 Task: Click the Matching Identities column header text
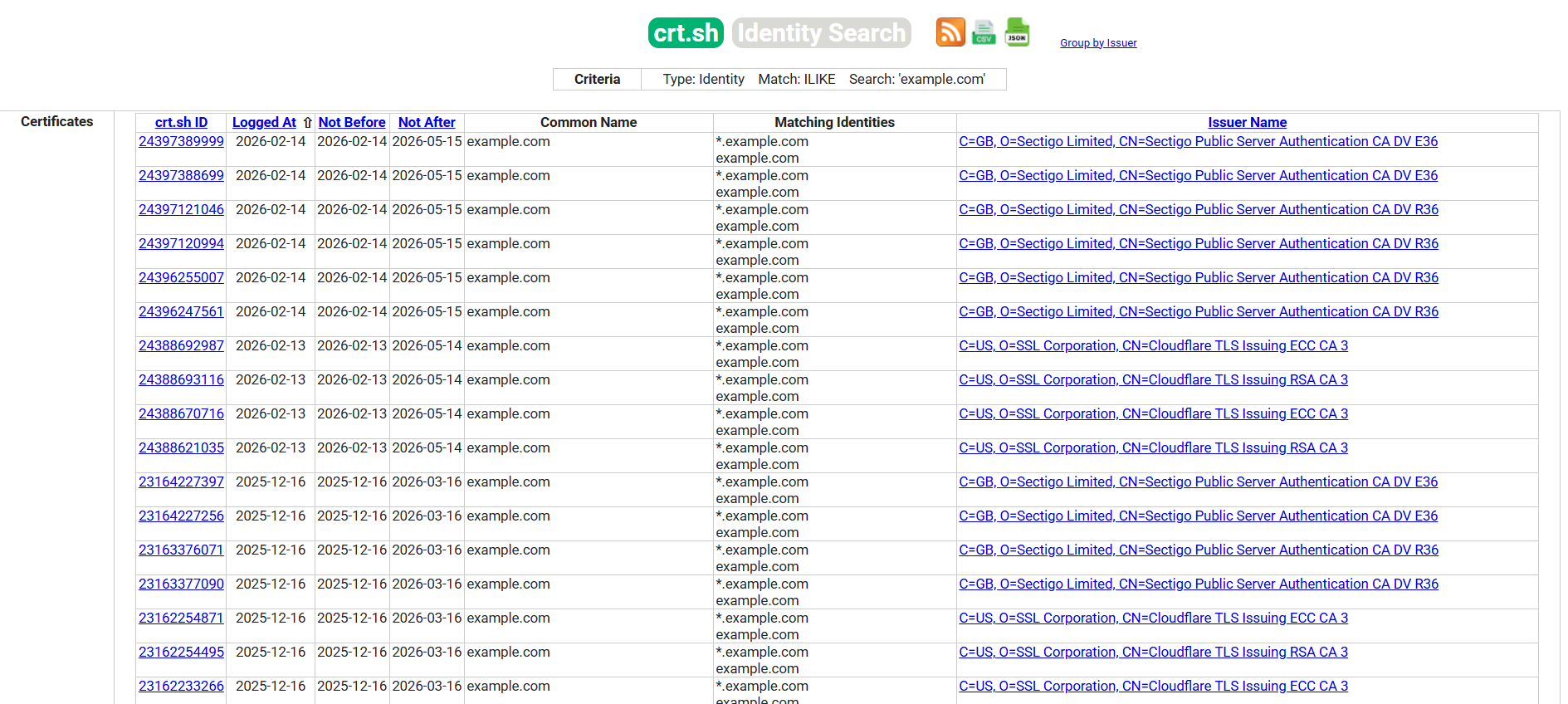coord(834,122)
